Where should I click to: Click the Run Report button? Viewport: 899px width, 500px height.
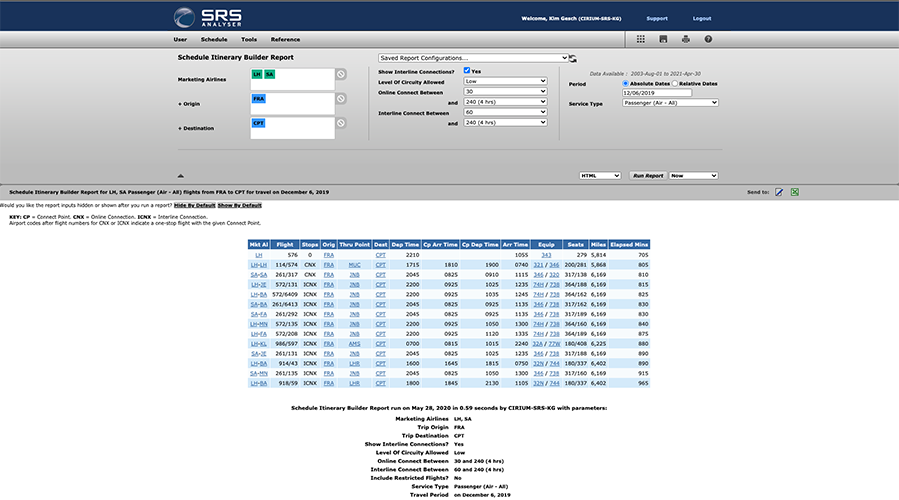[x=648, y=175]
